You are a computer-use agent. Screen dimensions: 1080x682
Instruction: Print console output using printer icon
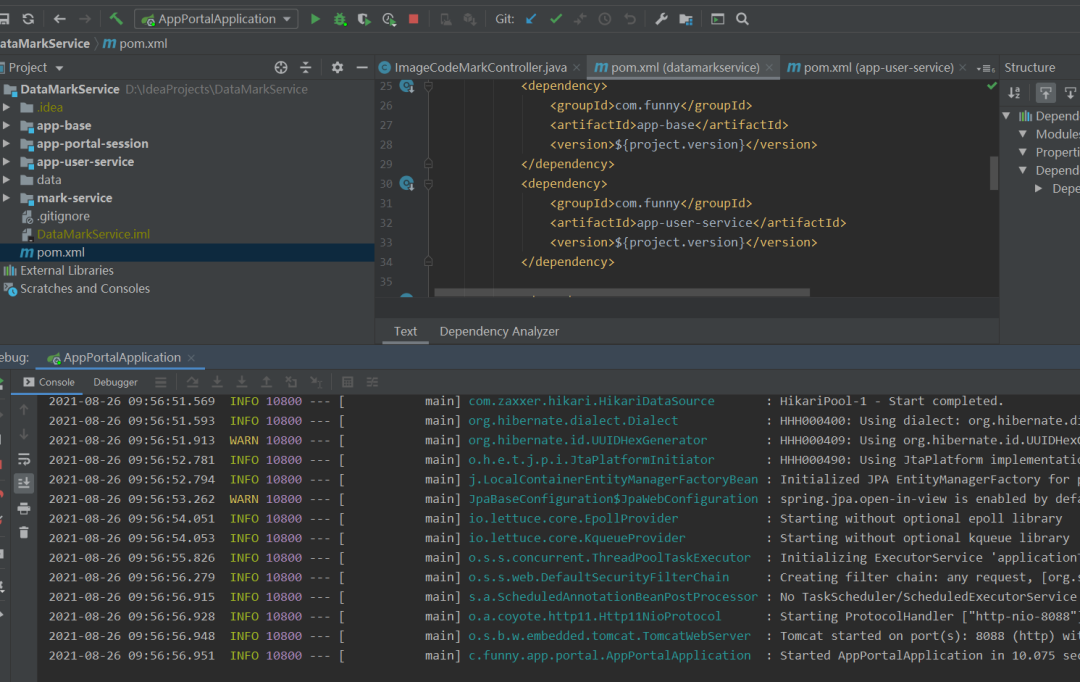pyautogui.click(x=24, y=508)
